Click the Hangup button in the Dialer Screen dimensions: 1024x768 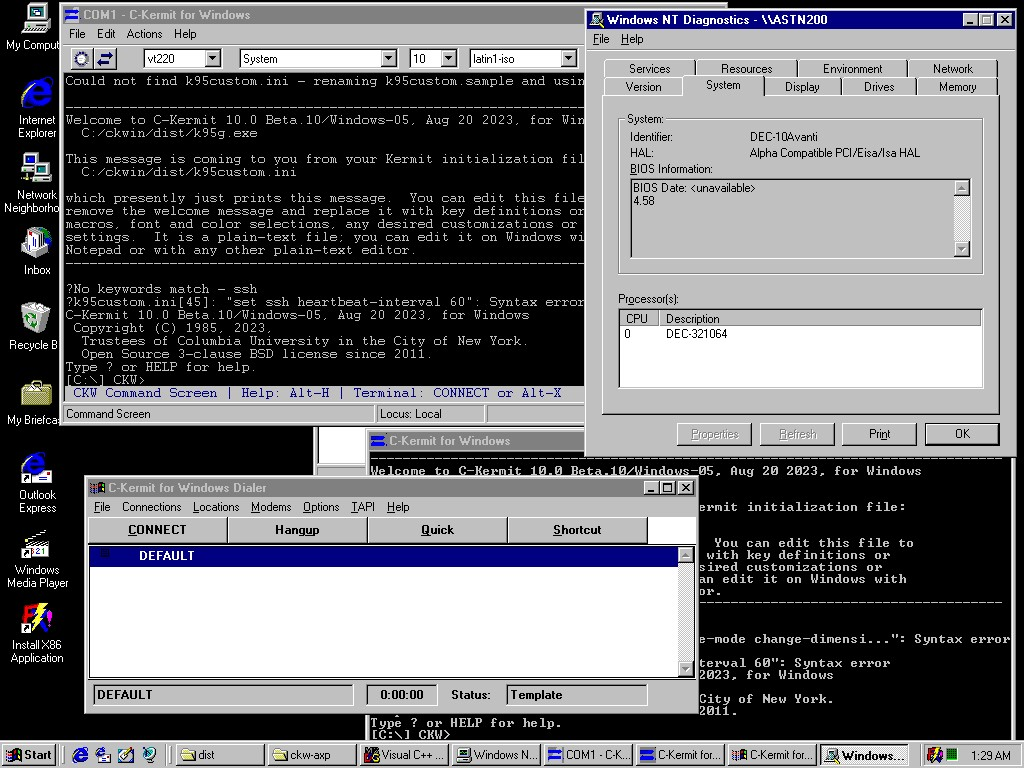[x=297, y=530]
